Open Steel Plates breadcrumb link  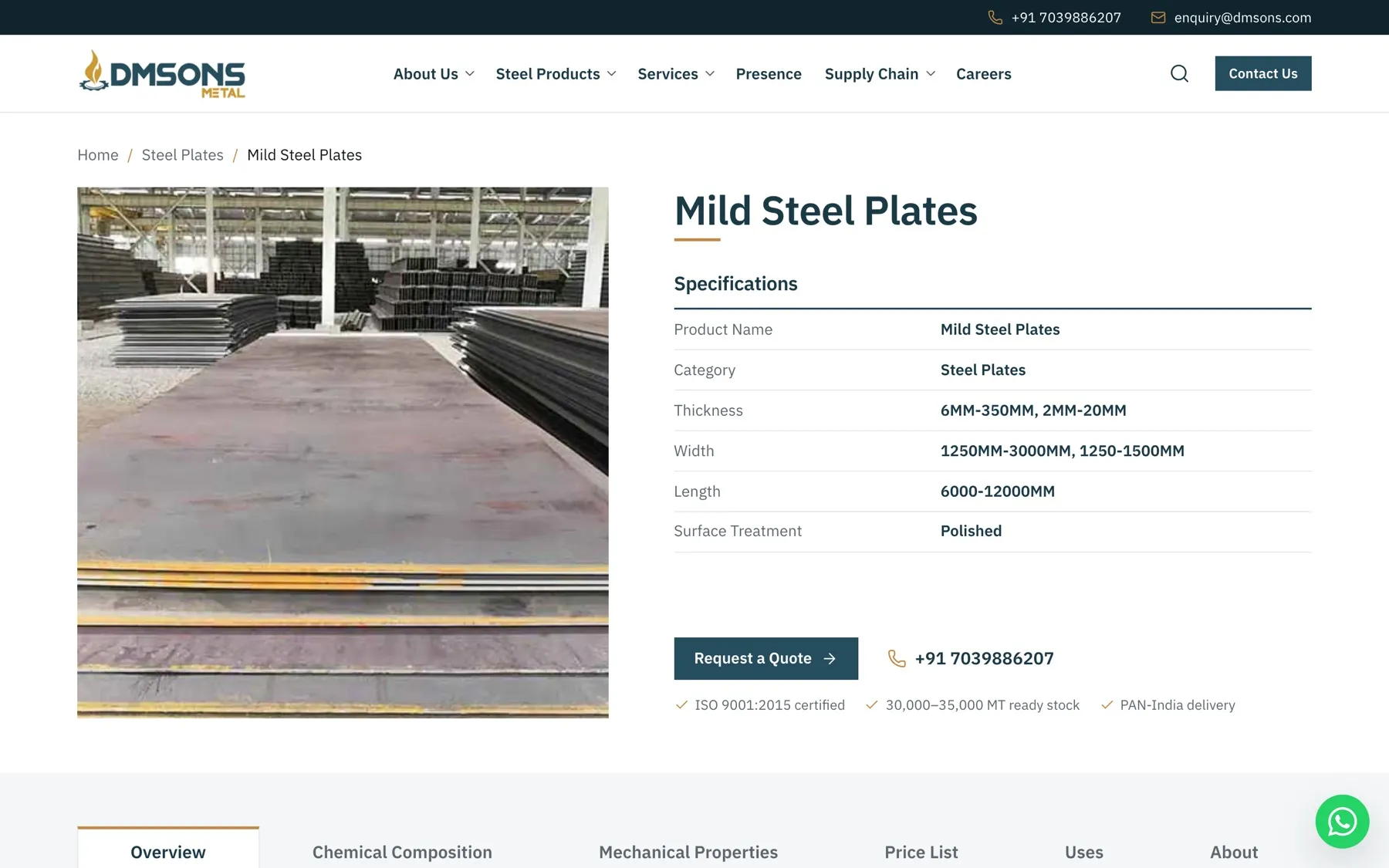[183, 155]
